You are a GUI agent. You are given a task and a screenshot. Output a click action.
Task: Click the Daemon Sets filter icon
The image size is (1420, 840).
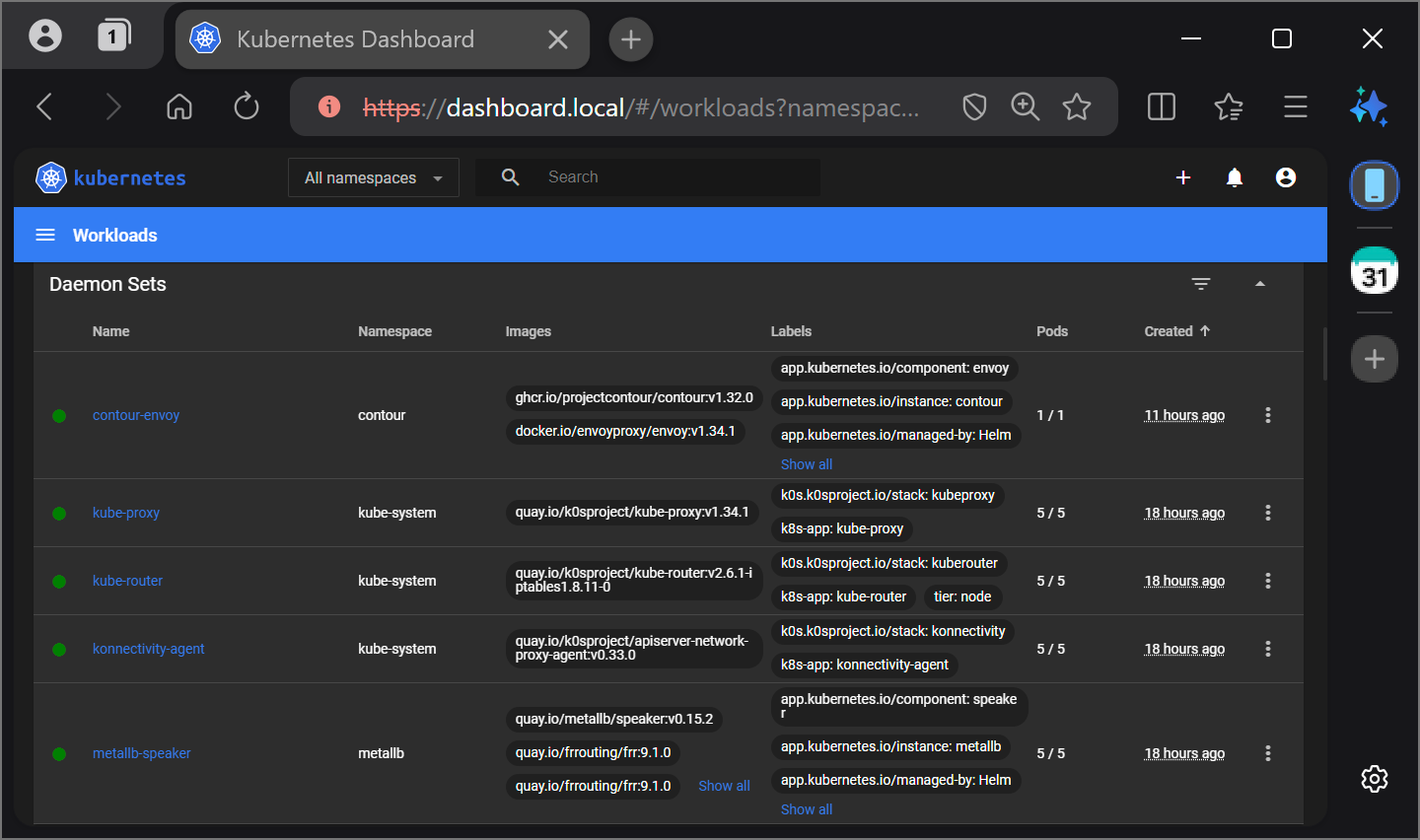[x=1200, y=284]
